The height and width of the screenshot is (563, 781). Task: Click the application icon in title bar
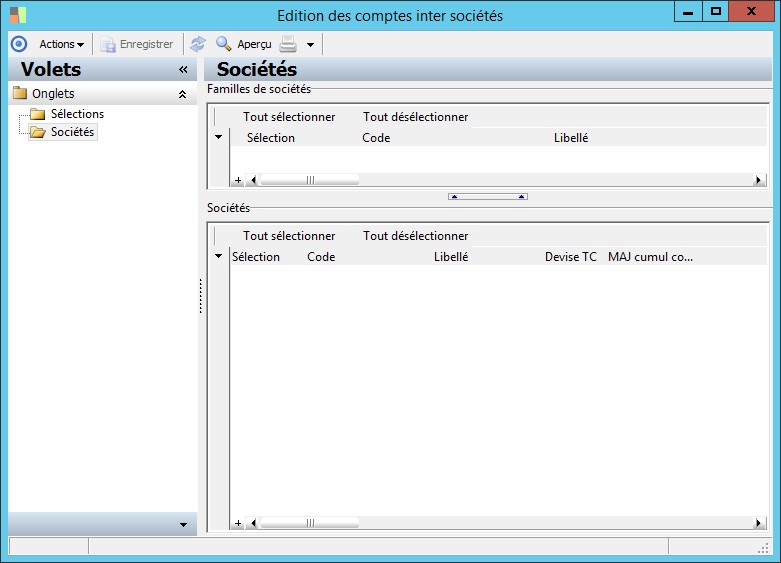[x=18, y=15]
